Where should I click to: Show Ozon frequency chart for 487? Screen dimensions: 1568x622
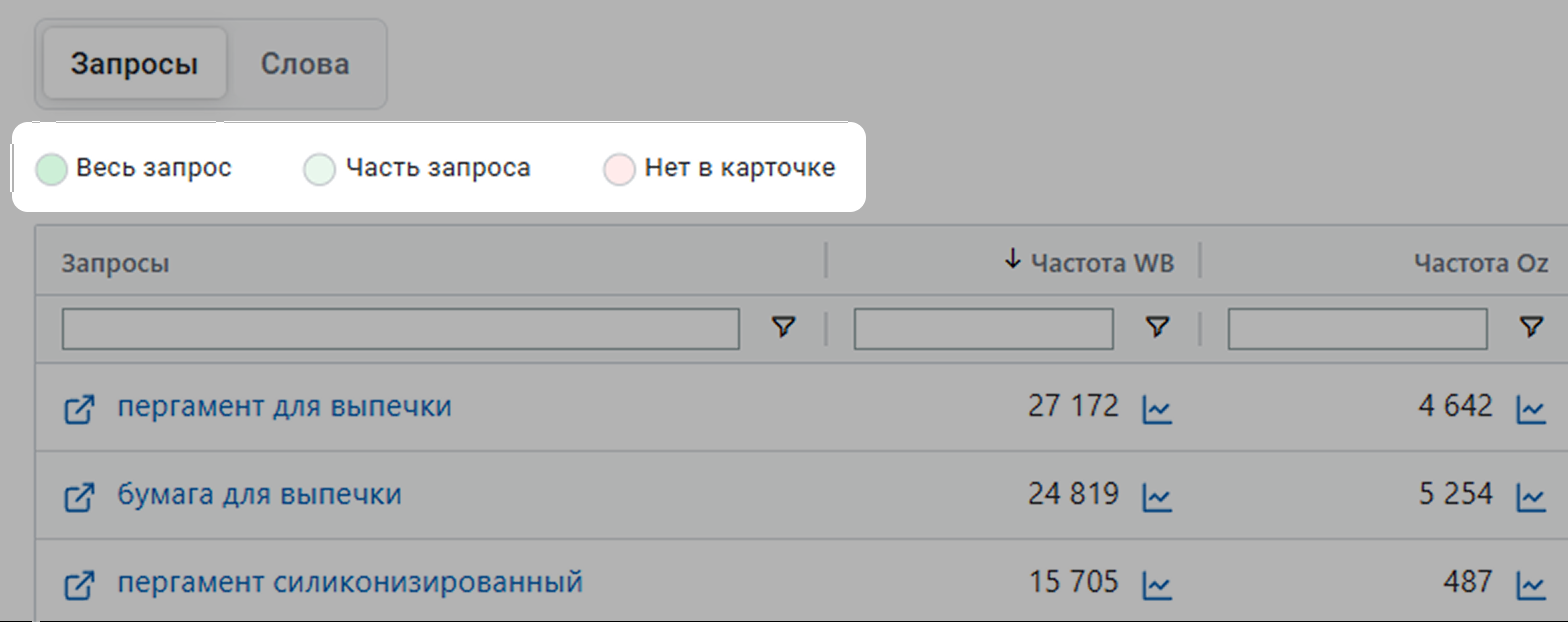click(x=1531, y=584)
